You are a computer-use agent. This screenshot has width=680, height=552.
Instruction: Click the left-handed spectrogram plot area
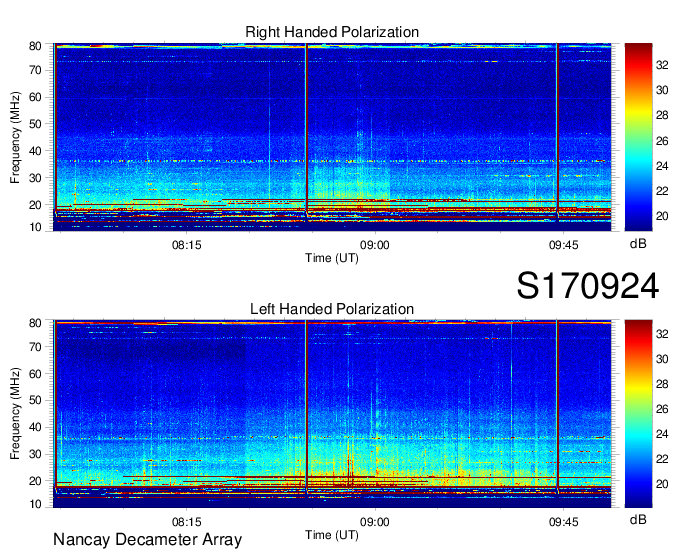332,414
